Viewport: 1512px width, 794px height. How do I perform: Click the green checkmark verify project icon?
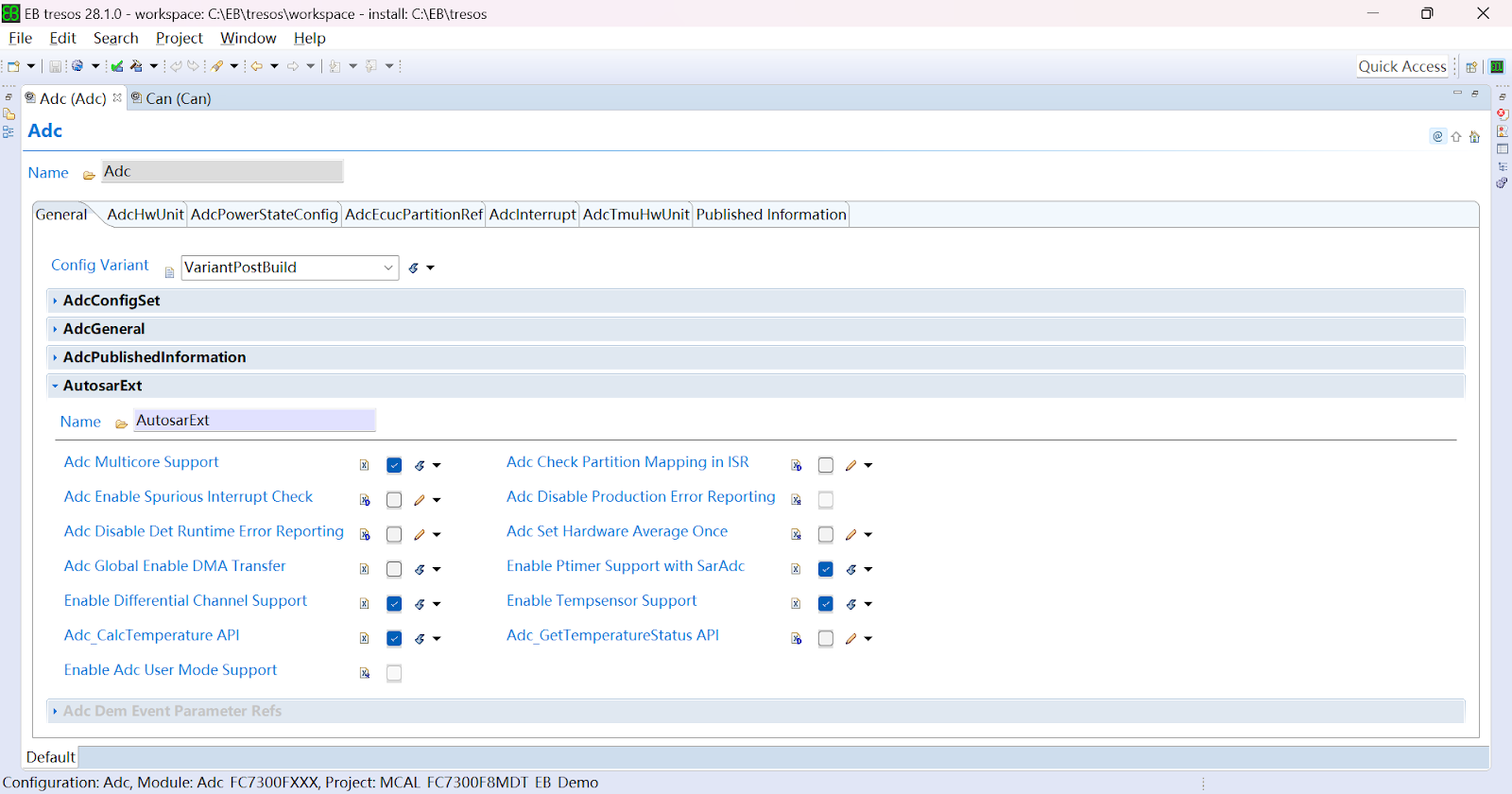117,66
